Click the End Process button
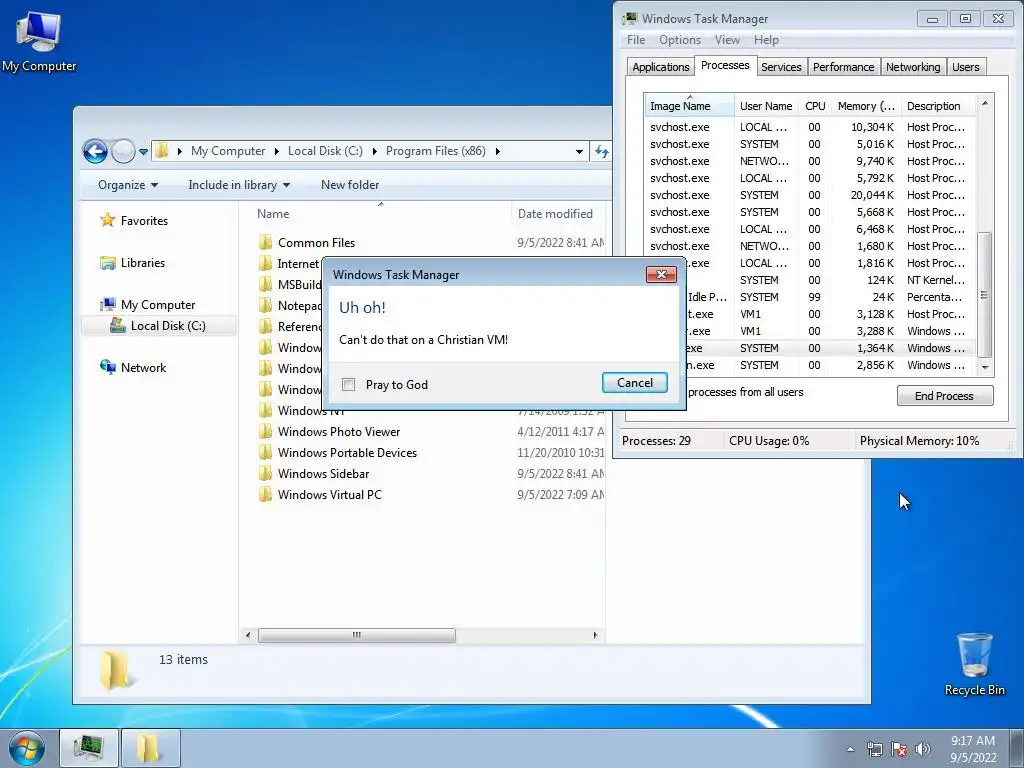1024x768 pixels. 944,396
